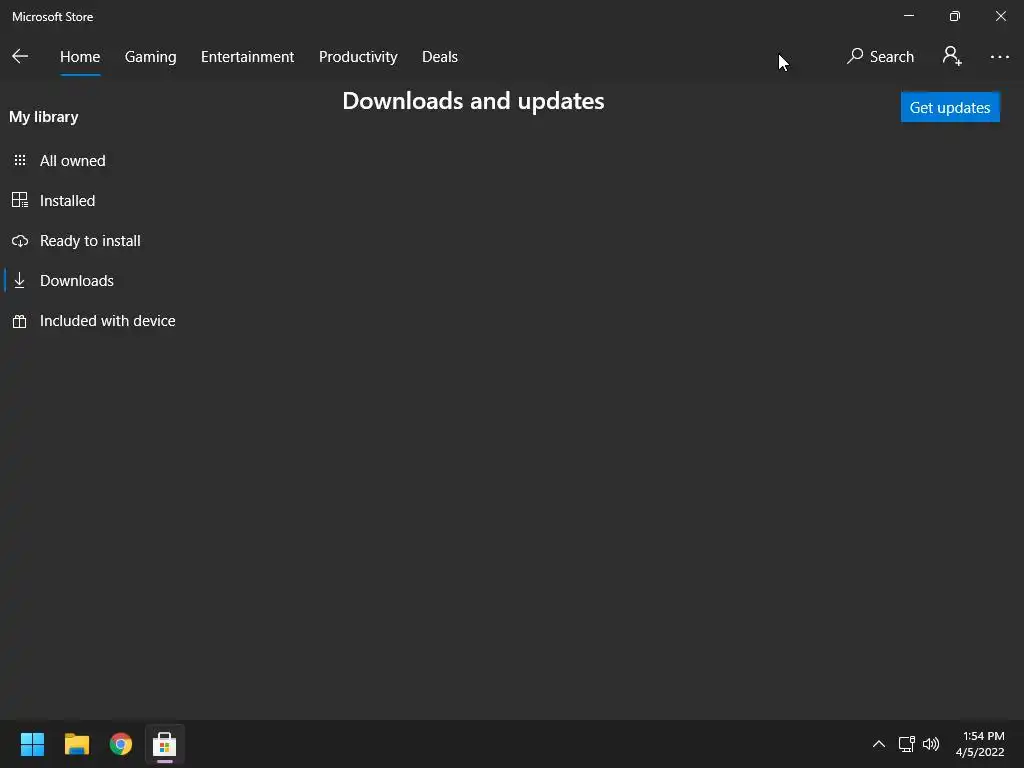1024x768 pixels.
Task: Minimize the Microsoft Store window
Action: [x=909, y=16]
